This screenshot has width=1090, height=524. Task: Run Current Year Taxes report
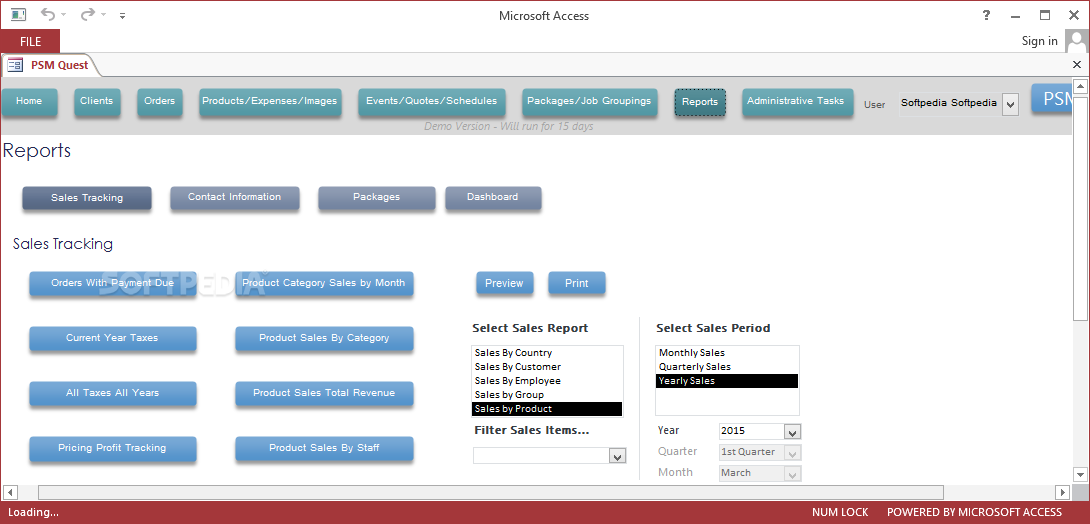click(x=113, y=338)
